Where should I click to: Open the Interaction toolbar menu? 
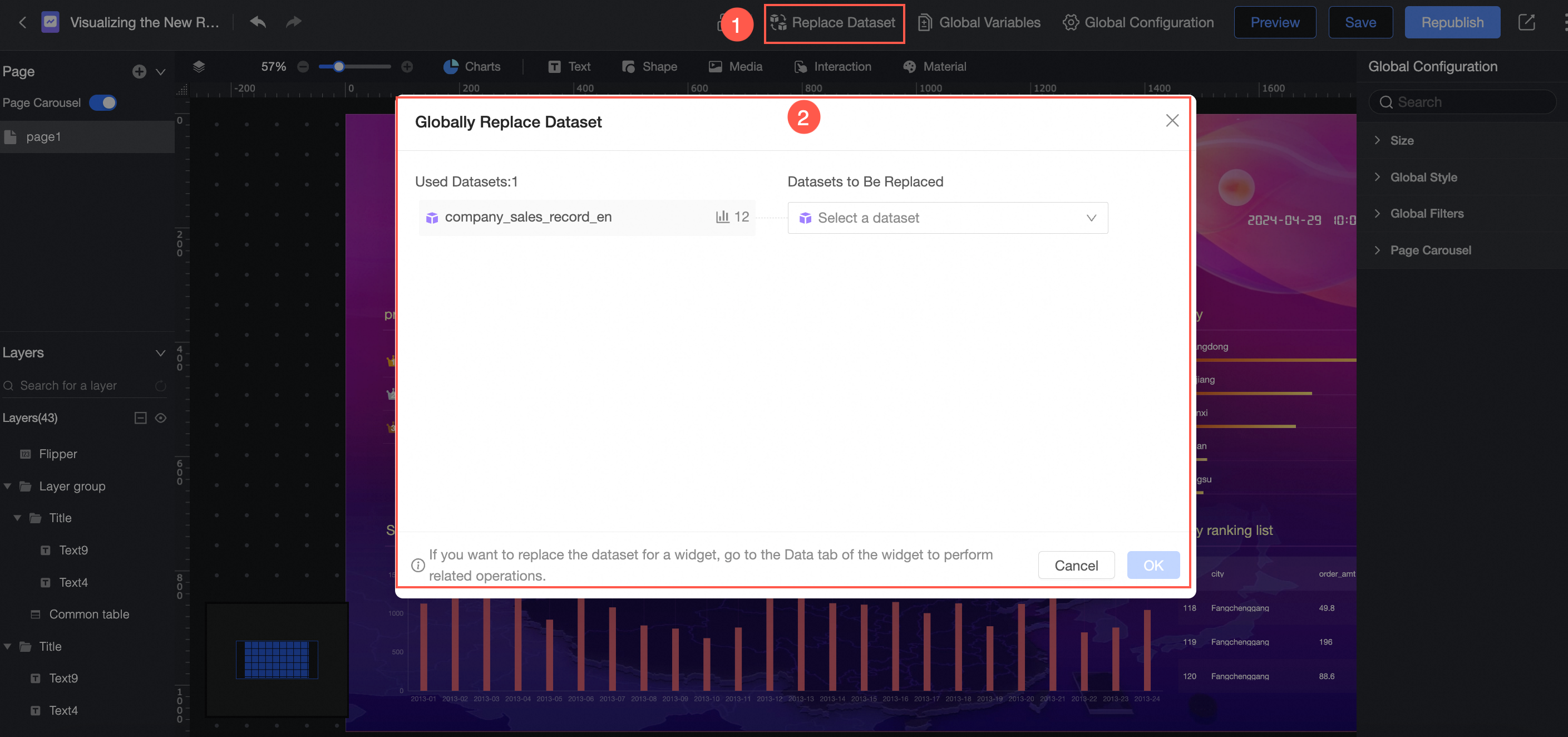click(833, 67)
